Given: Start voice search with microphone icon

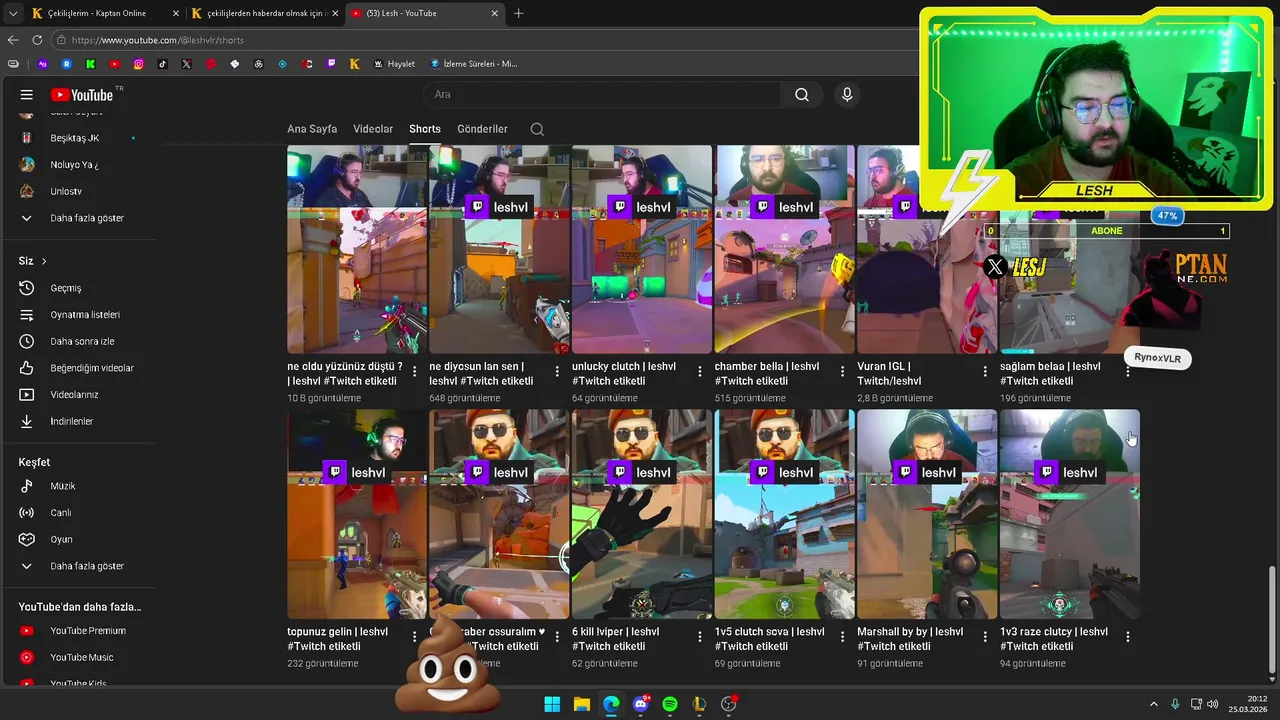Looking at the screenshot, I should [847, 95].
